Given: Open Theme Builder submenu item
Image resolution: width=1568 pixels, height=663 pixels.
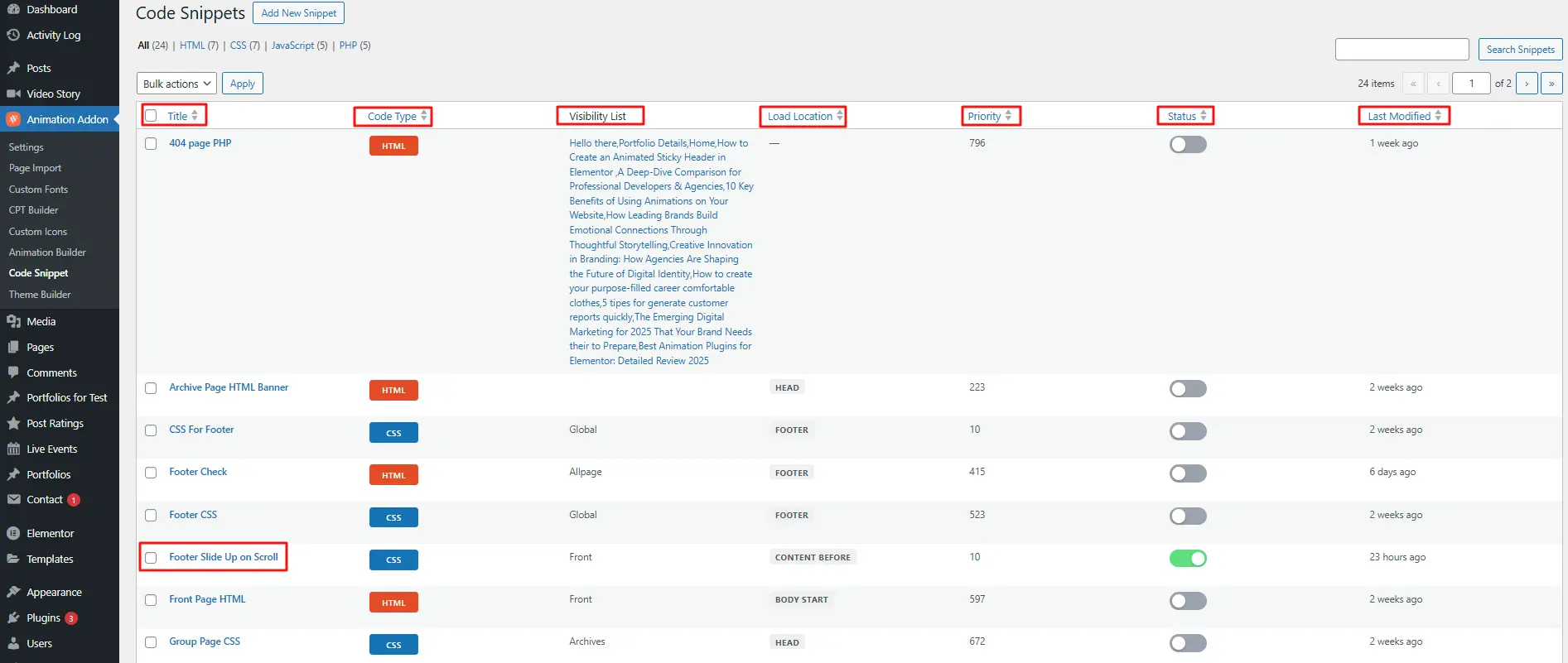Looking at the screenshot, I should click(x=40, y=295).
